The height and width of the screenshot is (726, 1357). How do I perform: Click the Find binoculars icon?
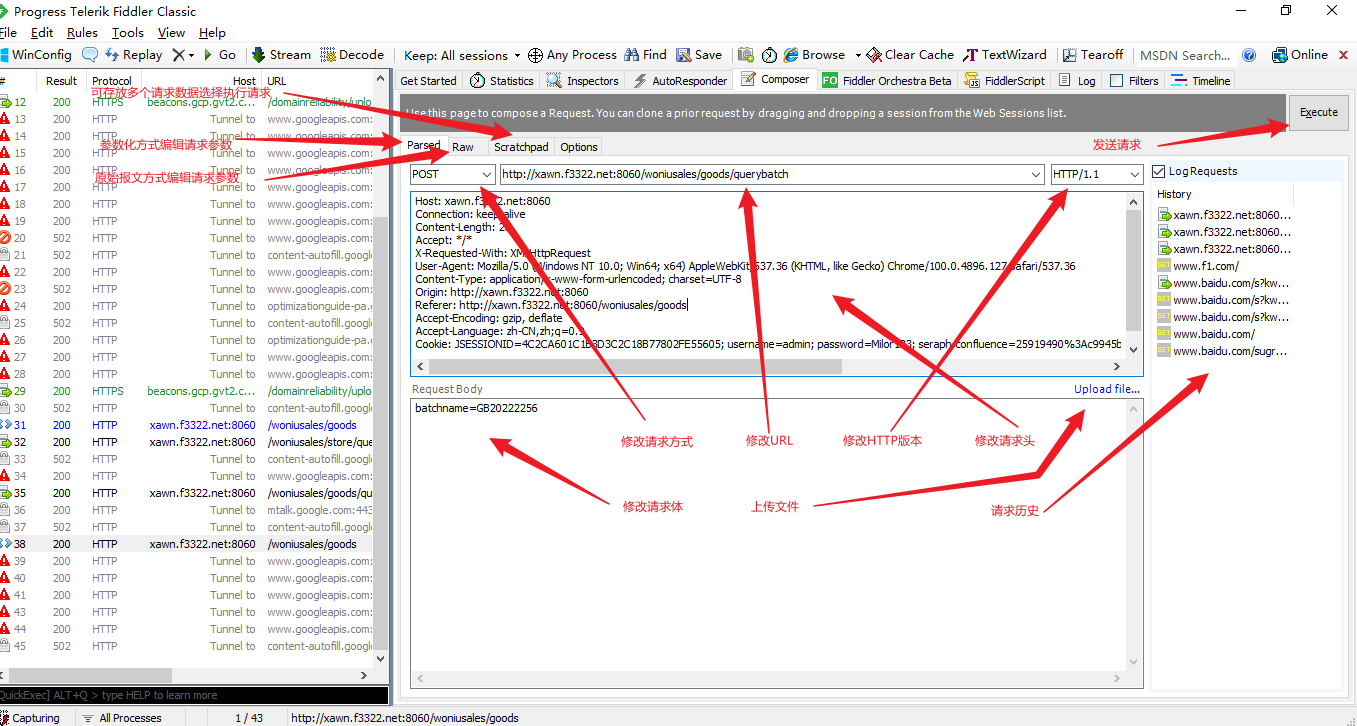pyautogui.click(x=632, y=55)
